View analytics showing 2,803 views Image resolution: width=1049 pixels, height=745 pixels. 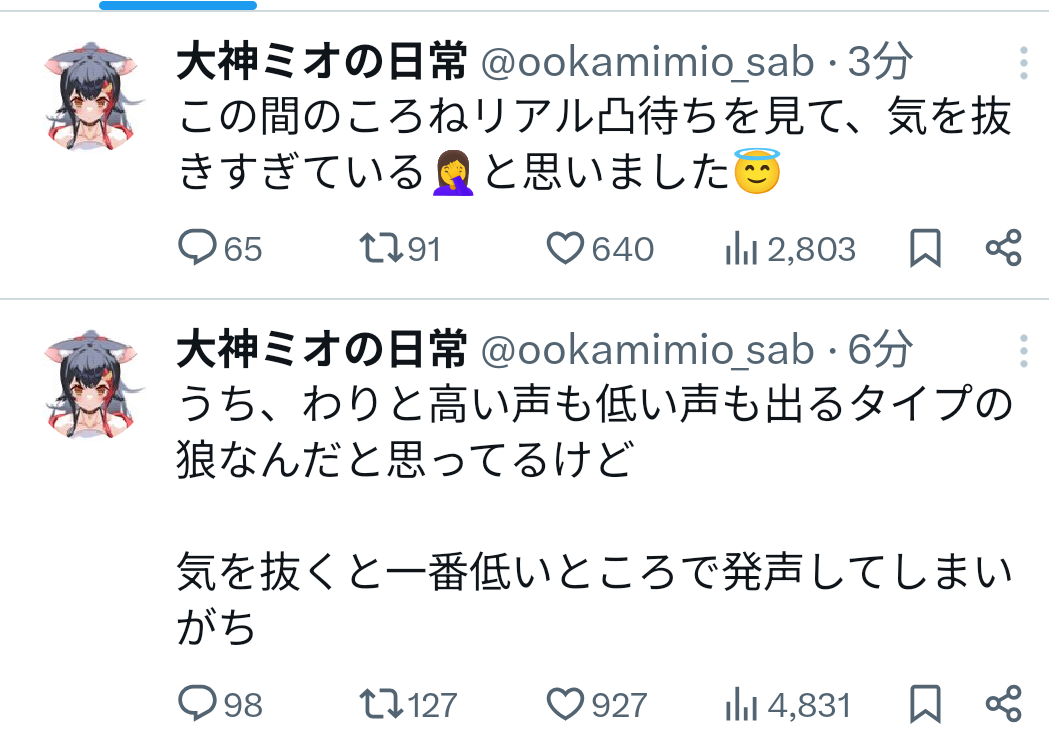[x=740, y=249]
